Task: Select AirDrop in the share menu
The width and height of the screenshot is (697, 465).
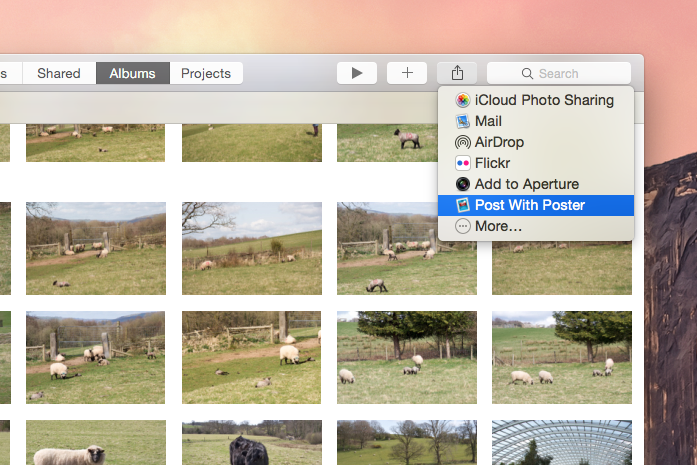Action: 536,142
